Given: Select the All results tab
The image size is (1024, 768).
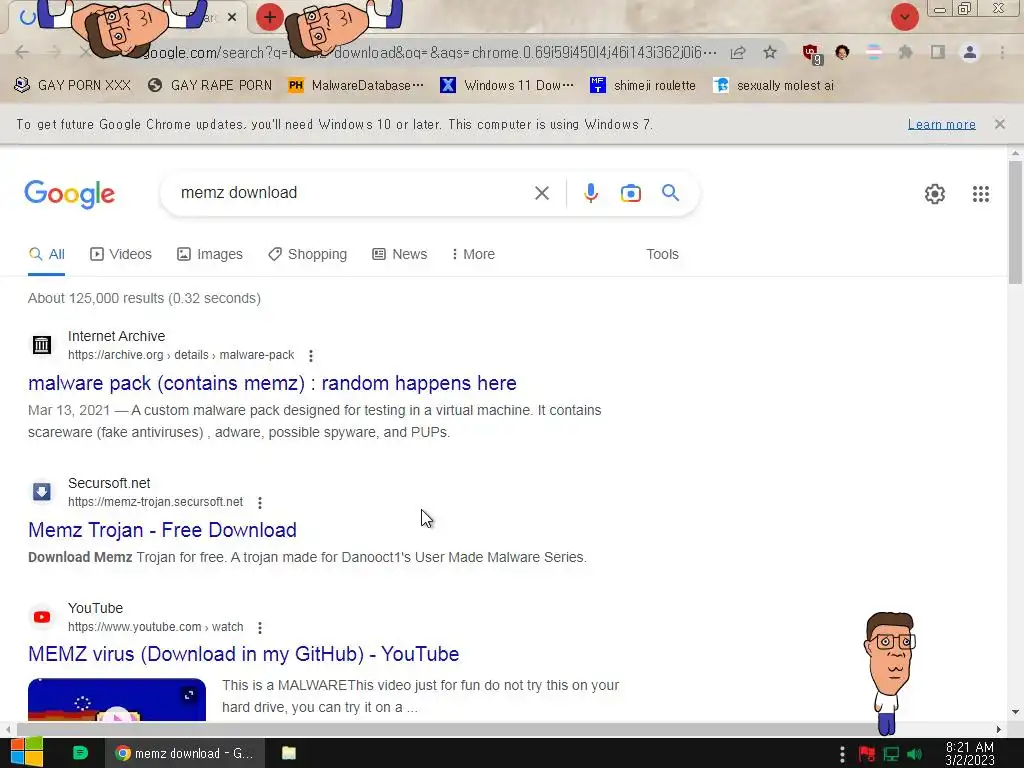Looking at the screenshot, I should (46, 255).
